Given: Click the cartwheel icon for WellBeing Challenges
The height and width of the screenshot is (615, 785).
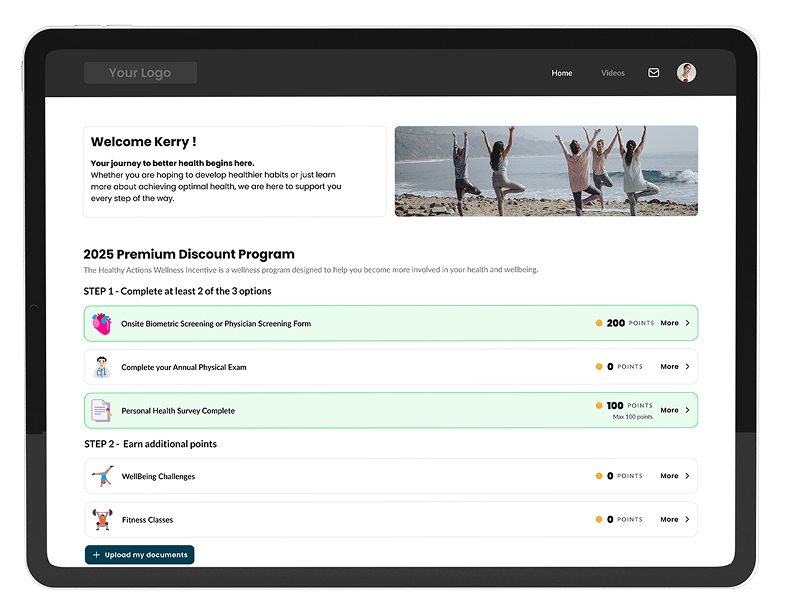Looking at the screenshot, I should 103,476.
